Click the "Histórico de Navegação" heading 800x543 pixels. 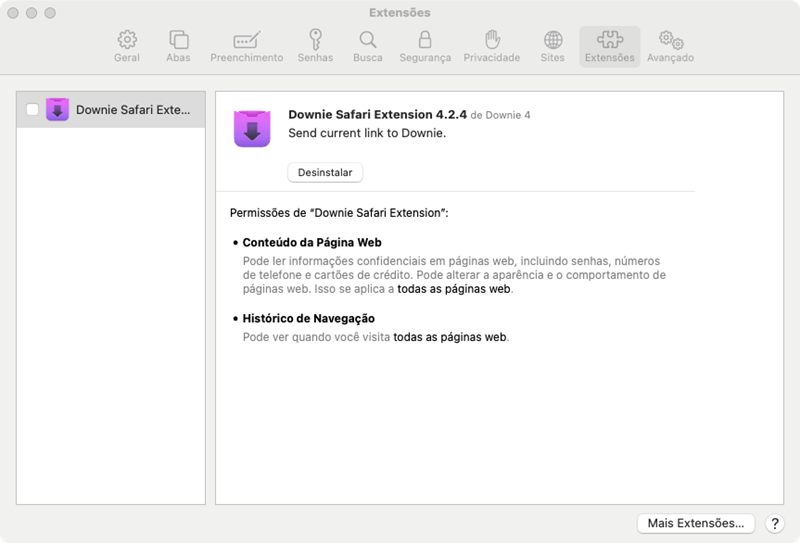tap(309, 318)
